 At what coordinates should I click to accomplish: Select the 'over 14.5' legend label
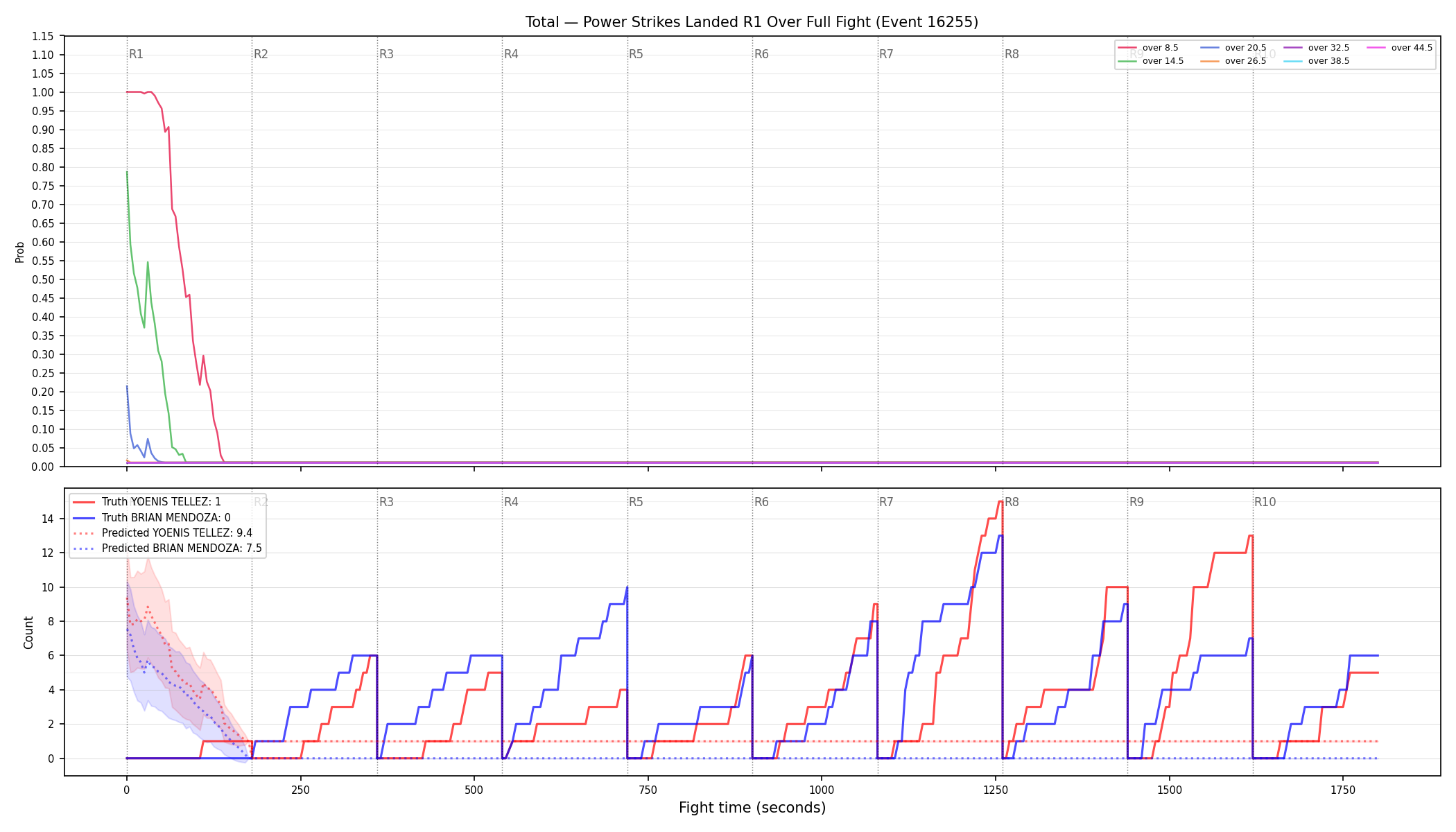[x=1163, y=61]
